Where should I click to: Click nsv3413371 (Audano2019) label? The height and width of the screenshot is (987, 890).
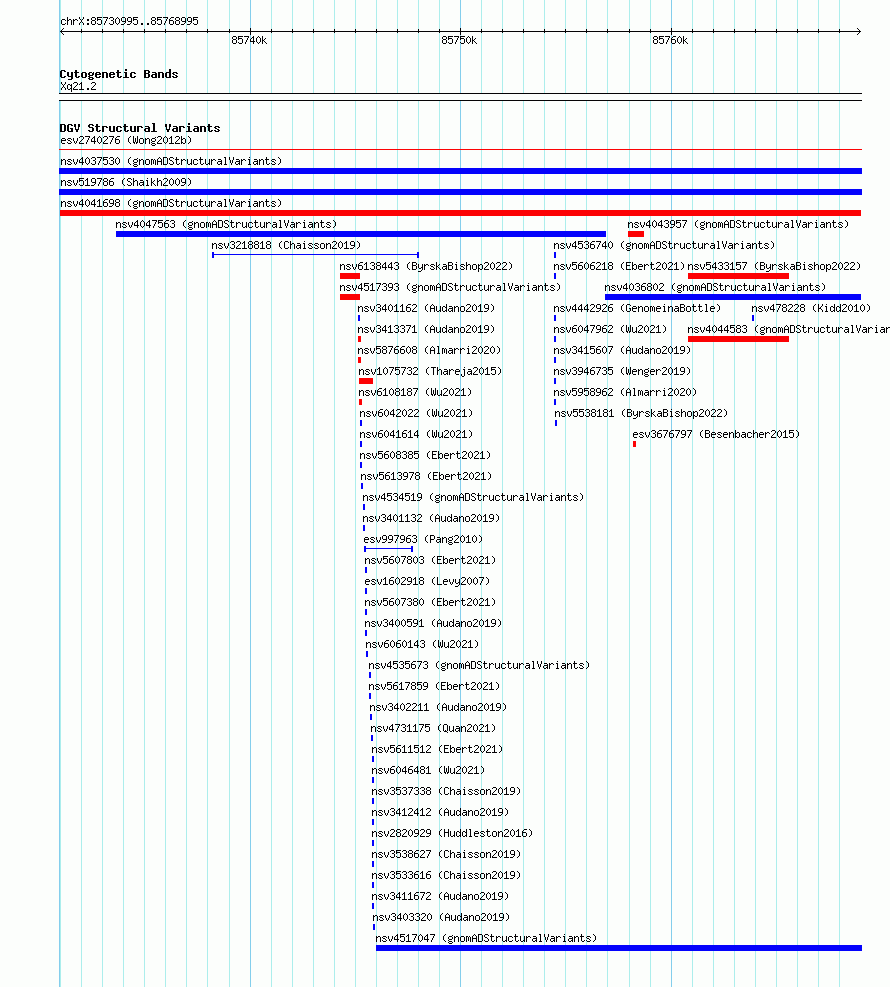[x=426, y=329]
